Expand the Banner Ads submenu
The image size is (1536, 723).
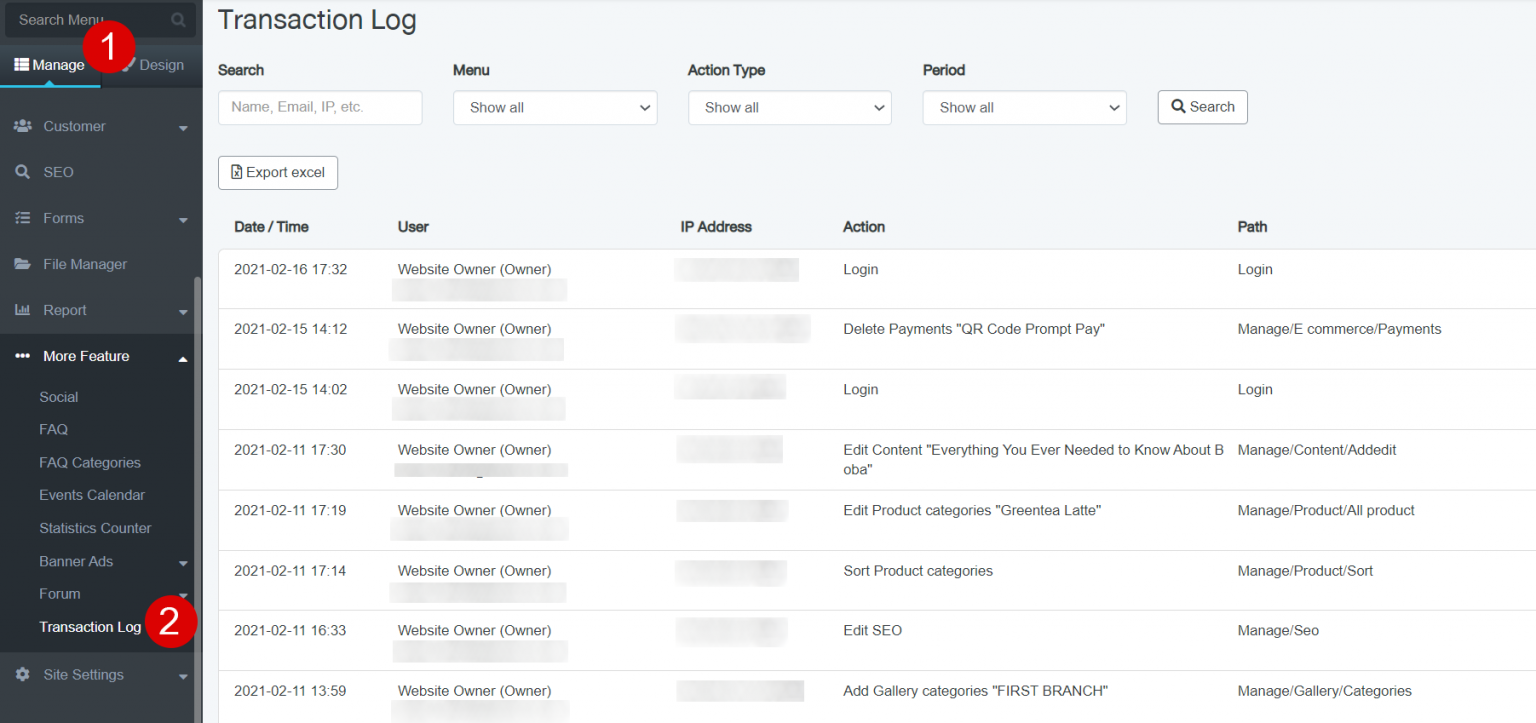click(x=183, y=561)
